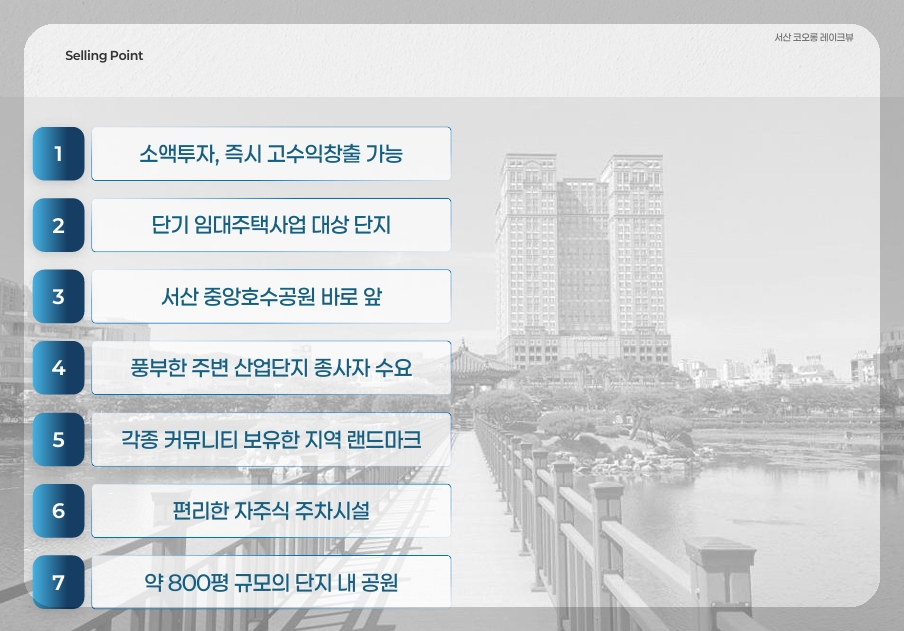
Task: Select the '단기 임대주택사업 대상 단지' box
Action: [271, 225]
